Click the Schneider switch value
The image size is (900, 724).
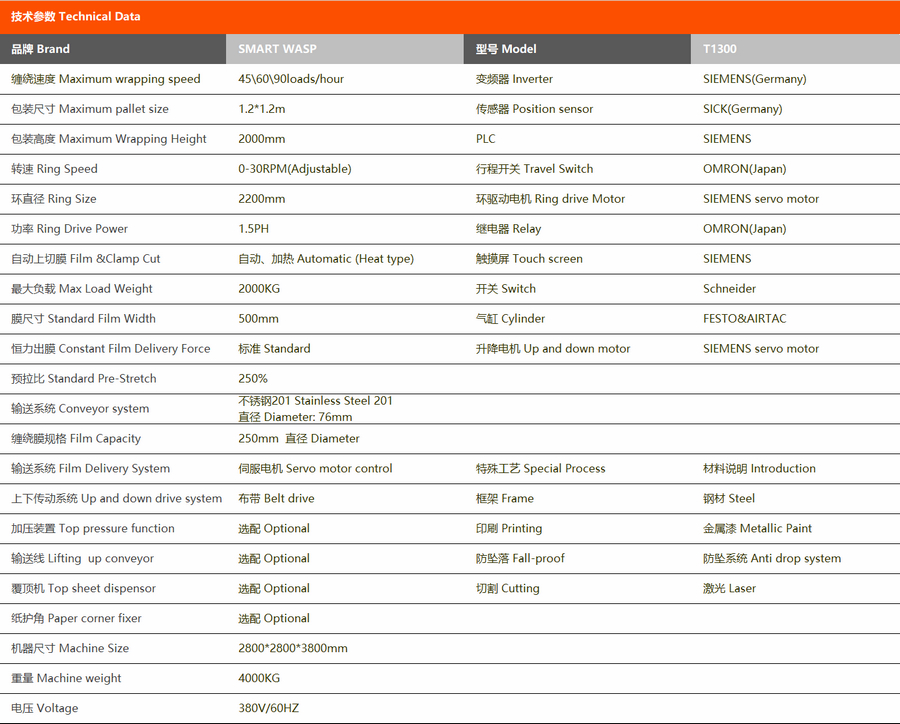pos(729,289)
